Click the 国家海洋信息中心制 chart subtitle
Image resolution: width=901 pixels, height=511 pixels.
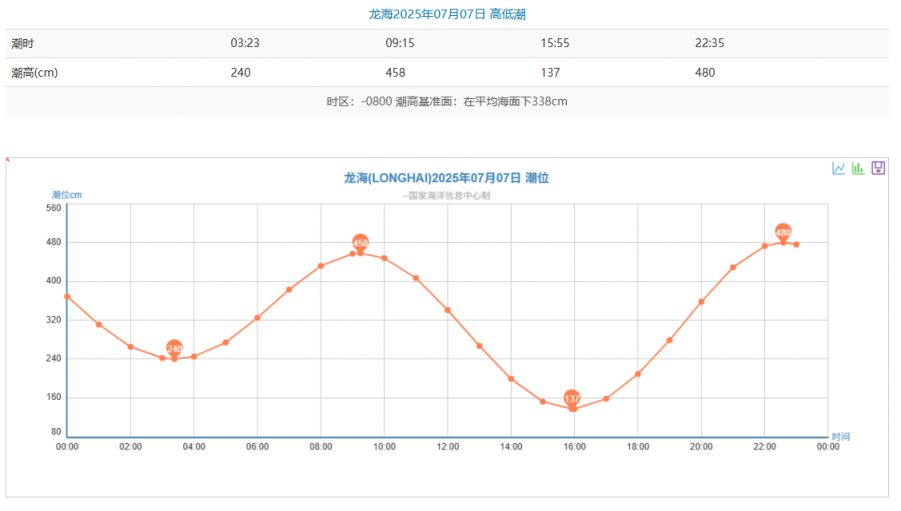point(446,196)
